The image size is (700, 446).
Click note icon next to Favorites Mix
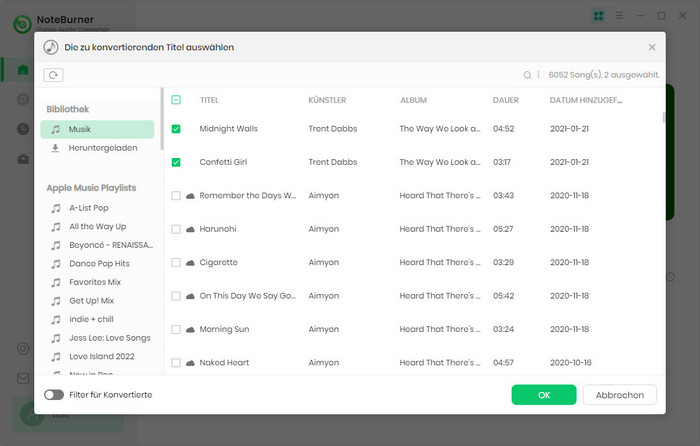pyautogui.click(x=56, y=282)
